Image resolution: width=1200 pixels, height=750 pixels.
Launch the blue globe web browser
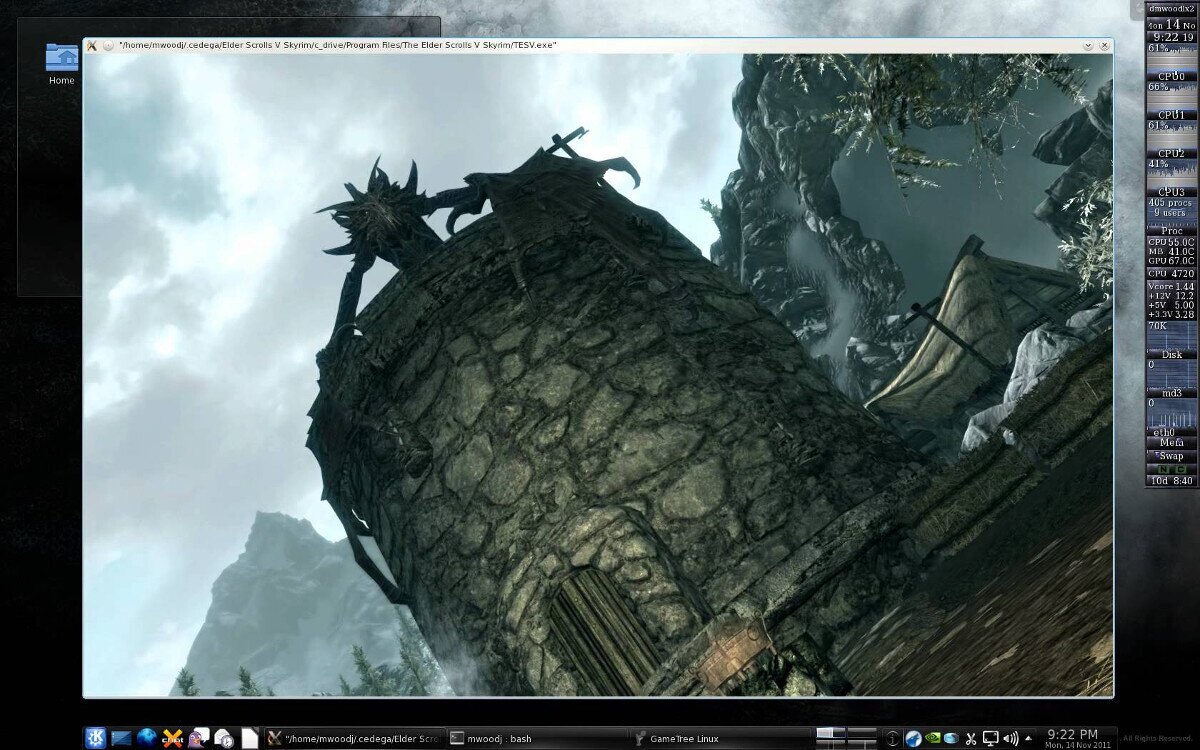147,738
